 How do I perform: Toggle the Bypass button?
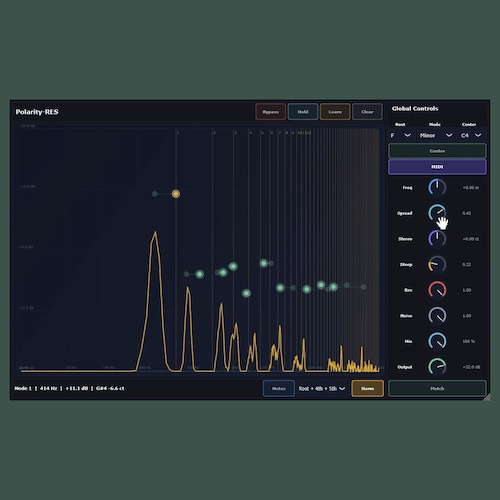click(271, 112)
